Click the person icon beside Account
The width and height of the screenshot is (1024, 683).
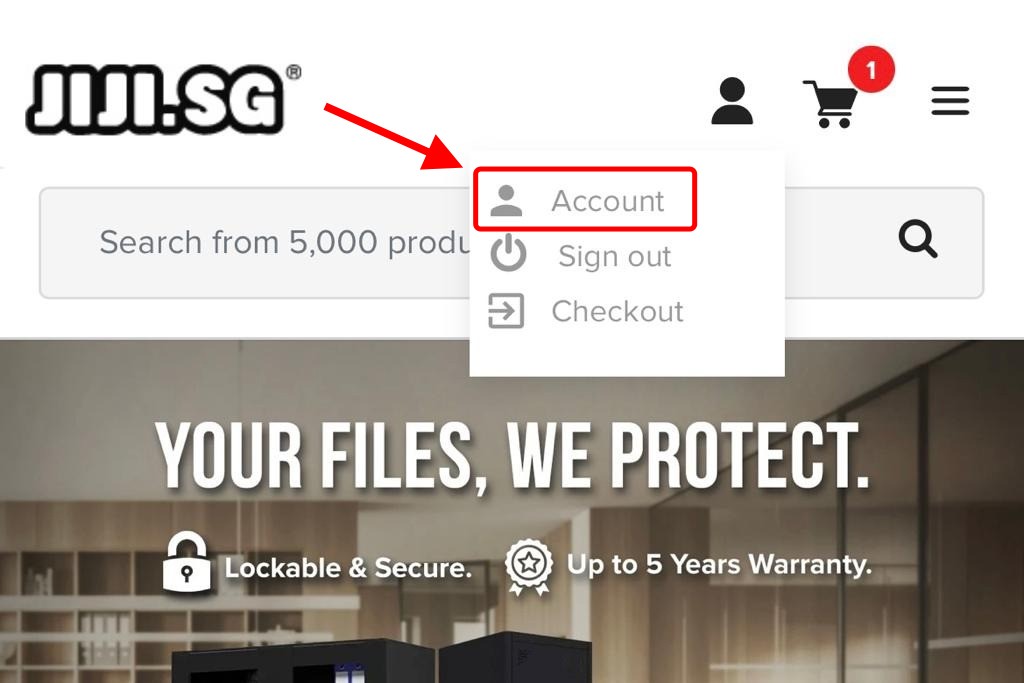click(x=506, y=200)
